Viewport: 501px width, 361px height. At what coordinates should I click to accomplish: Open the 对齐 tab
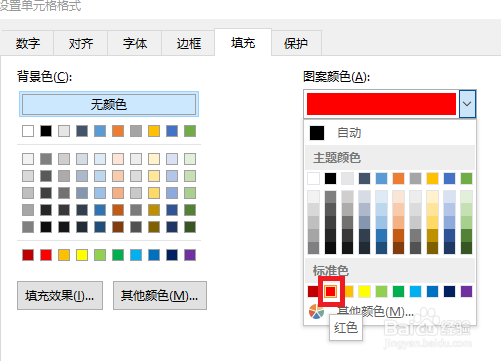(81, 43)
